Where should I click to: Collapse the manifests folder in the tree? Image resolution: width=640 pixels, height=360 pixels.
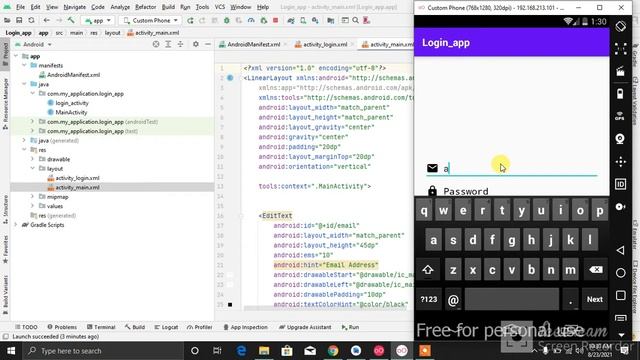click(x=24, y=65)
